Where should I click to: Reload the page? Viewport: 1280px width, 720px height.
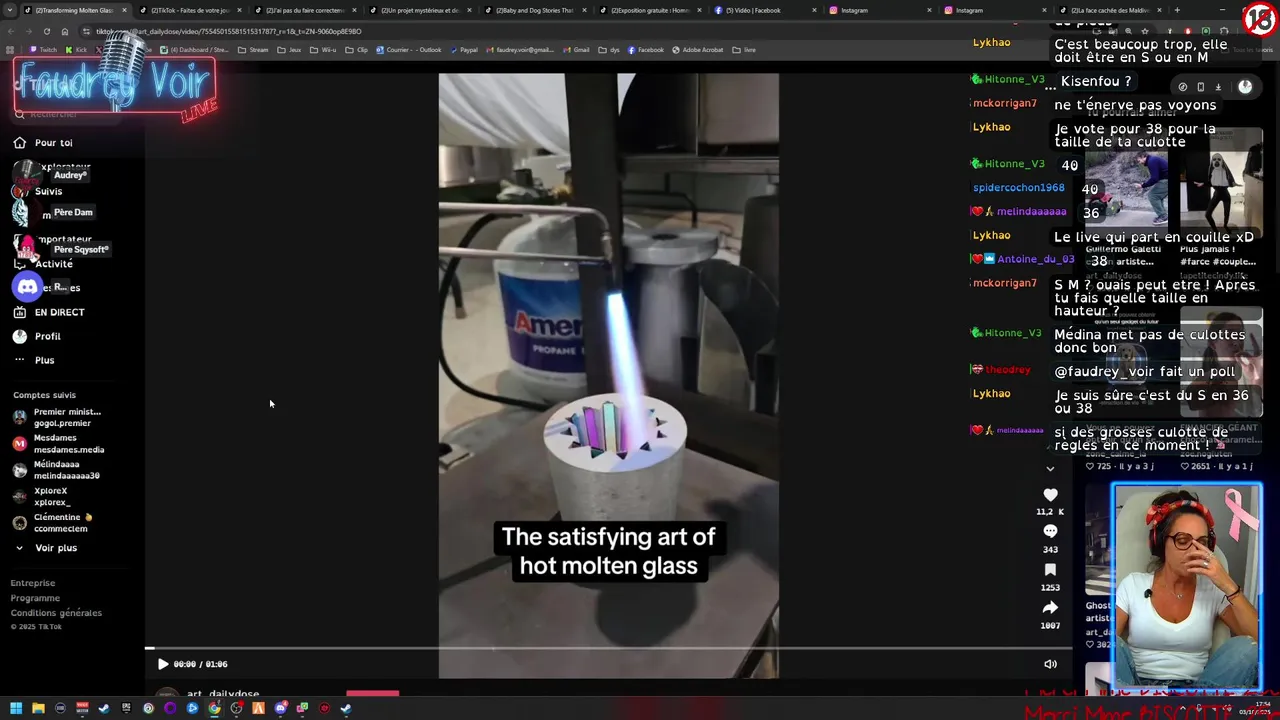click(46, 31)
